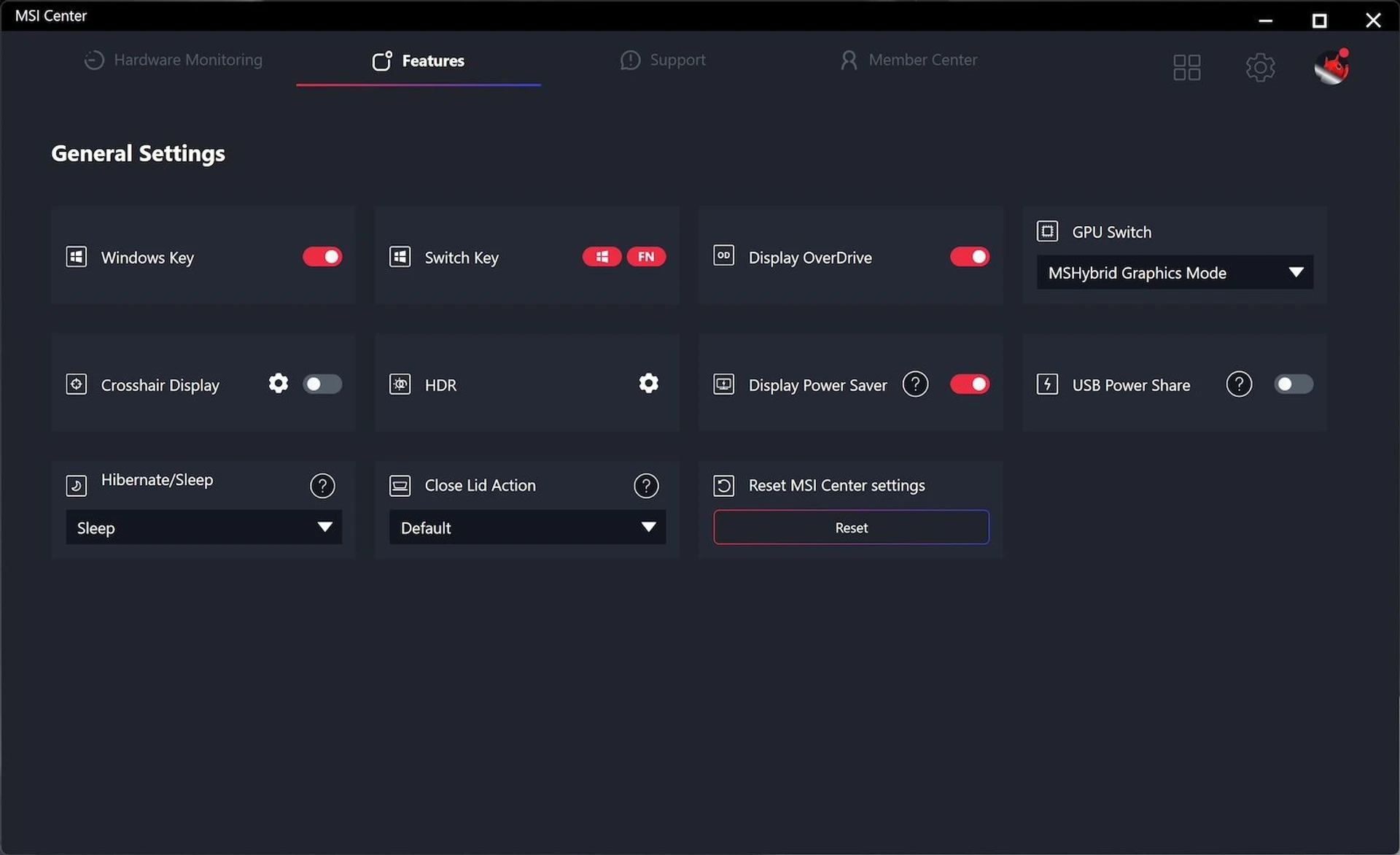
Task: Go to the Member Center tab
Action: [908, 60]
